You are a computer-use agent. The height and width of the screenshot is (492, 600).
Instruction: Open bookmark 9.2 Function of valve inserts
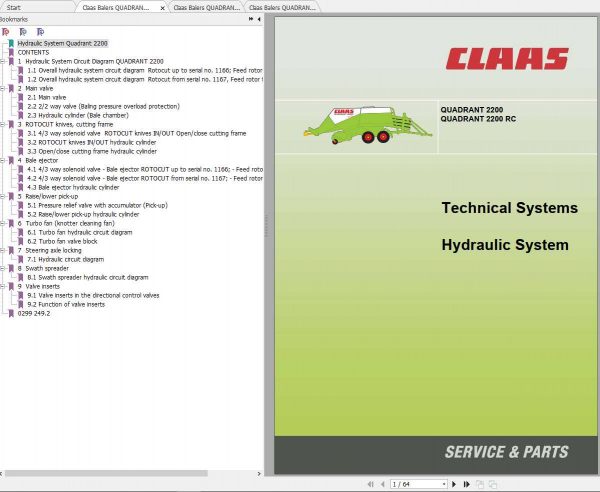[x=66, y=305]
